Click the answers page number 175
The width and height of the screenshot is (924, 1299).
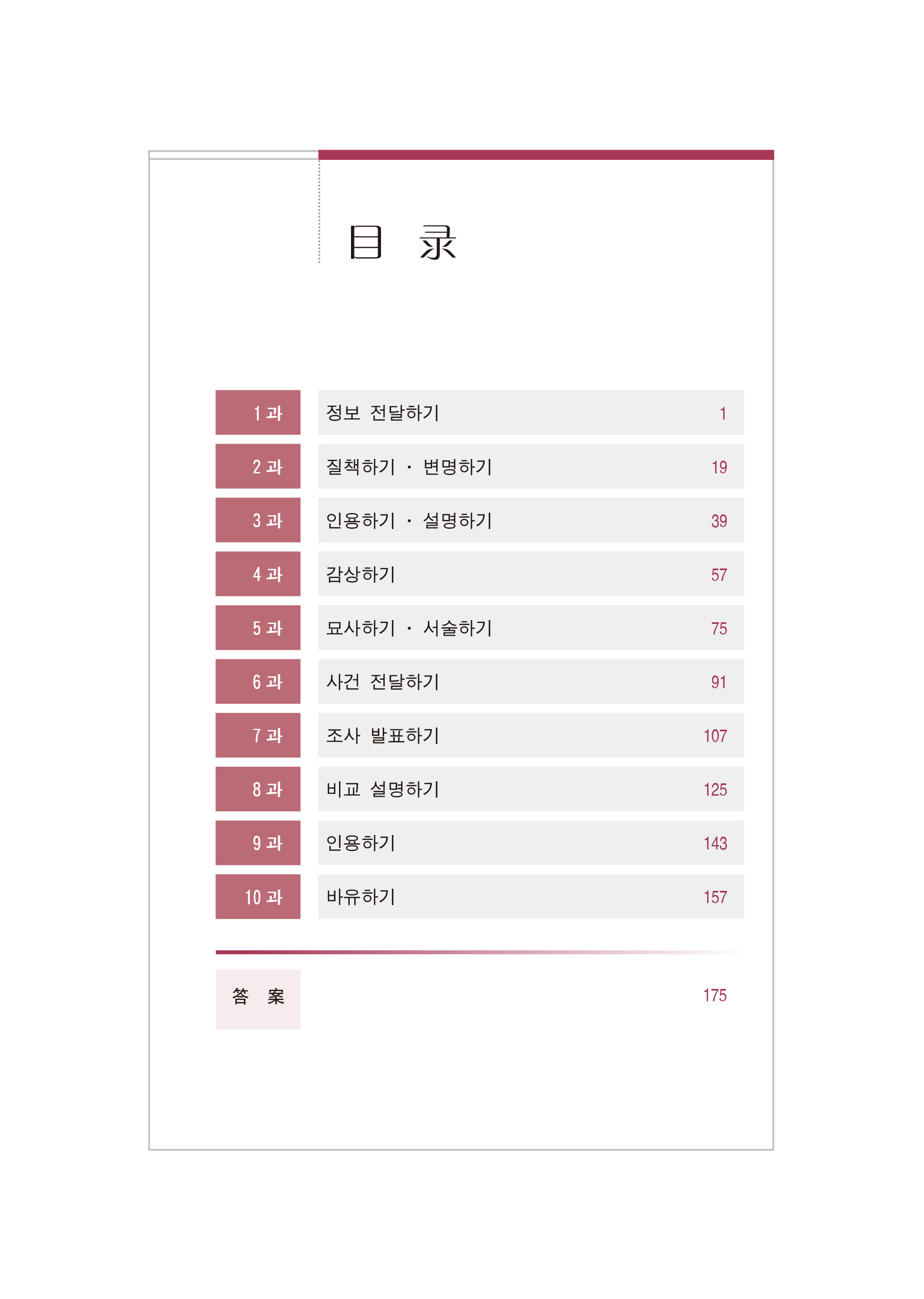715,995
